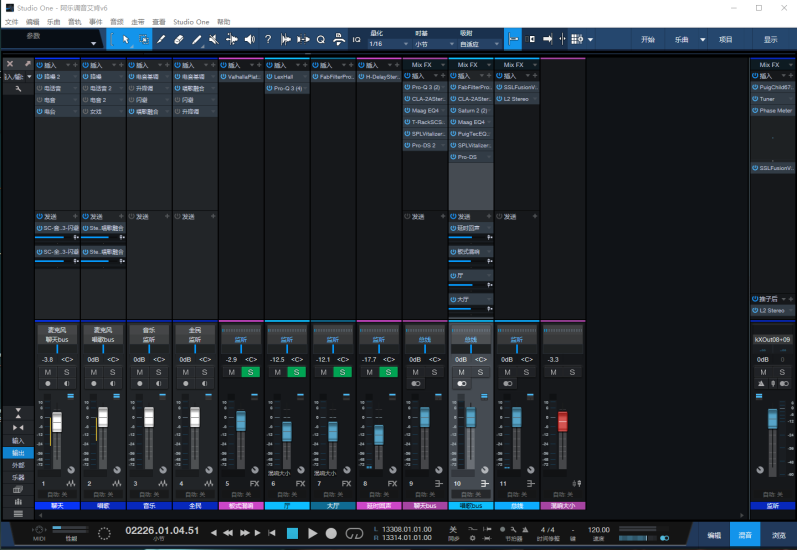
Task: Open the Snap mode dropdown
Action: point(480,44)
